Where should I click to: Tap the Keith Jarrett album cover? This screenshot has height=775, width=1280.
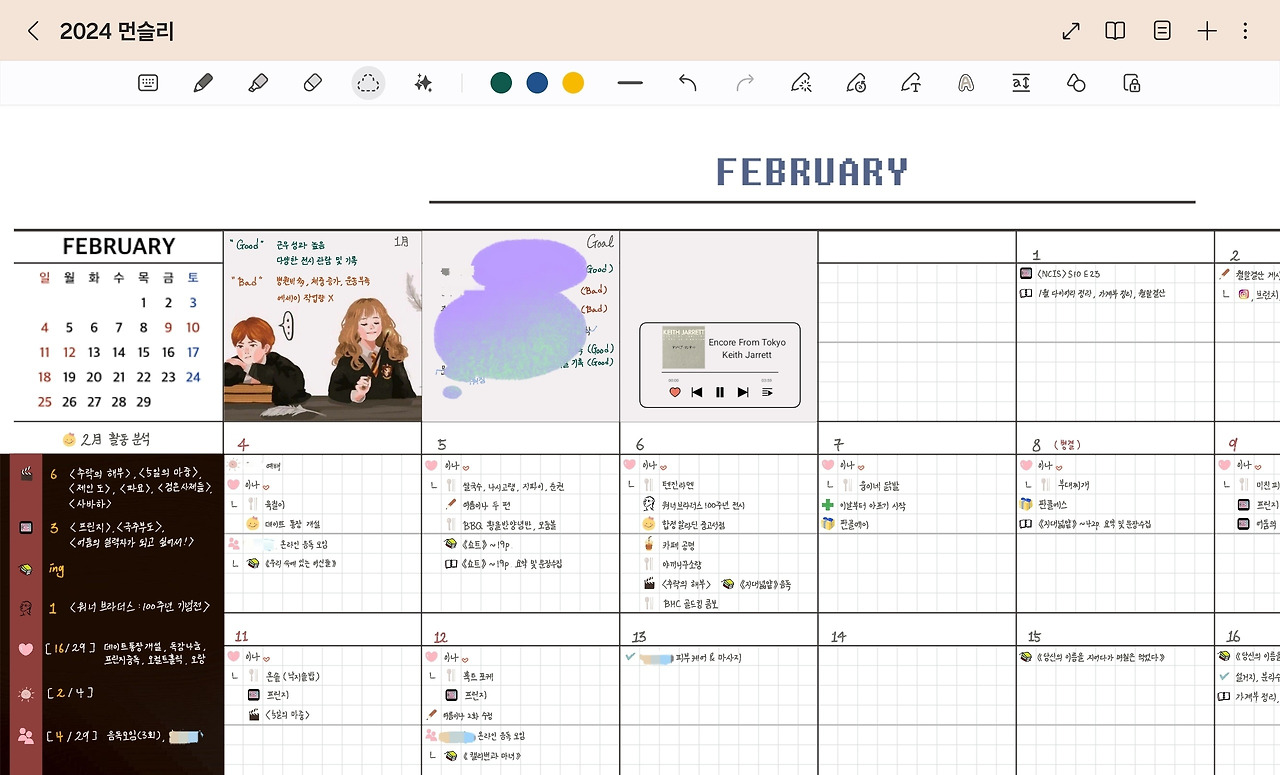pos(682,347)
